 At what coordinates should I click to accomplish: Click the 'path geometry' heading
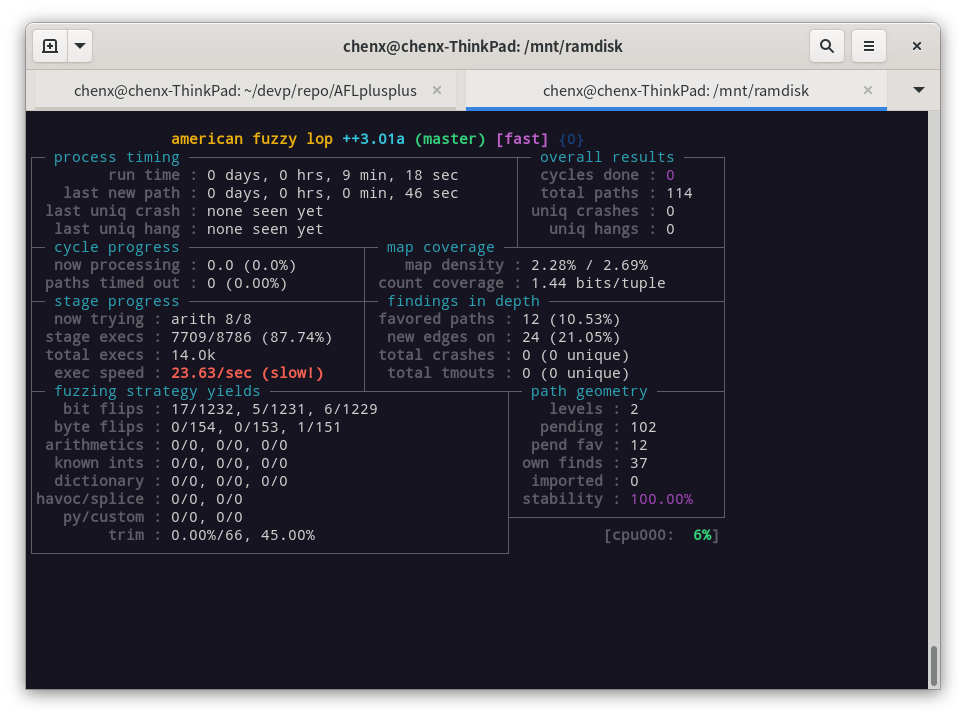pyautogui.click(x=589, y=391)
